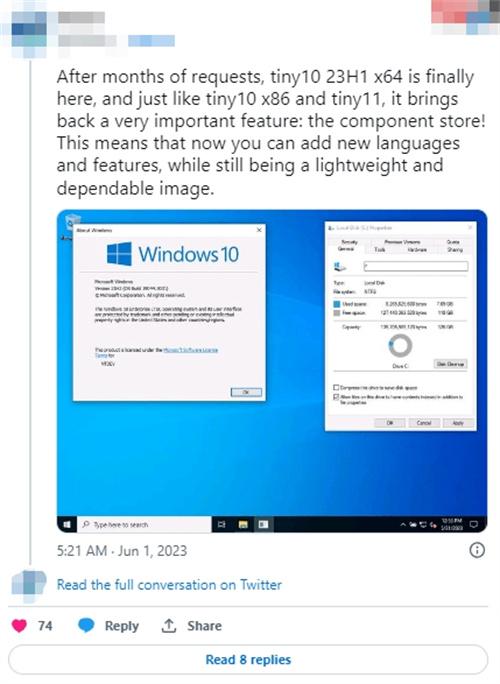
Task: Open the tweet info circle icon
Action: (x=477, y=550)
